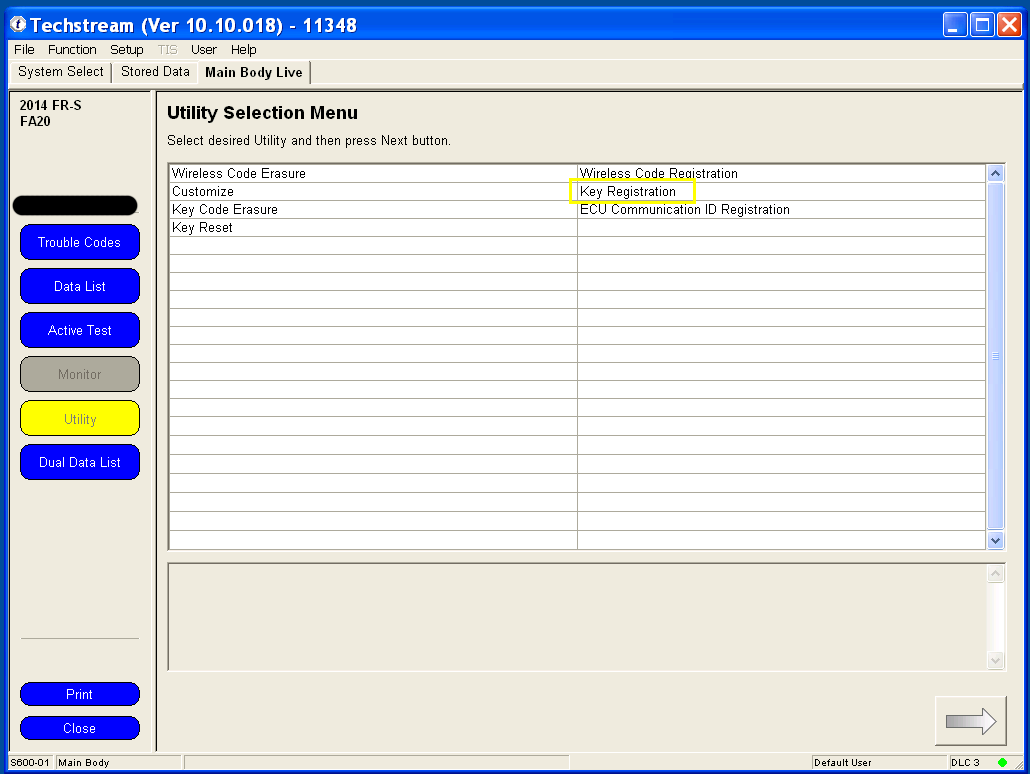The image size is (1030, 774).
Task: Open the Help menu
Action: pos(244,50)
